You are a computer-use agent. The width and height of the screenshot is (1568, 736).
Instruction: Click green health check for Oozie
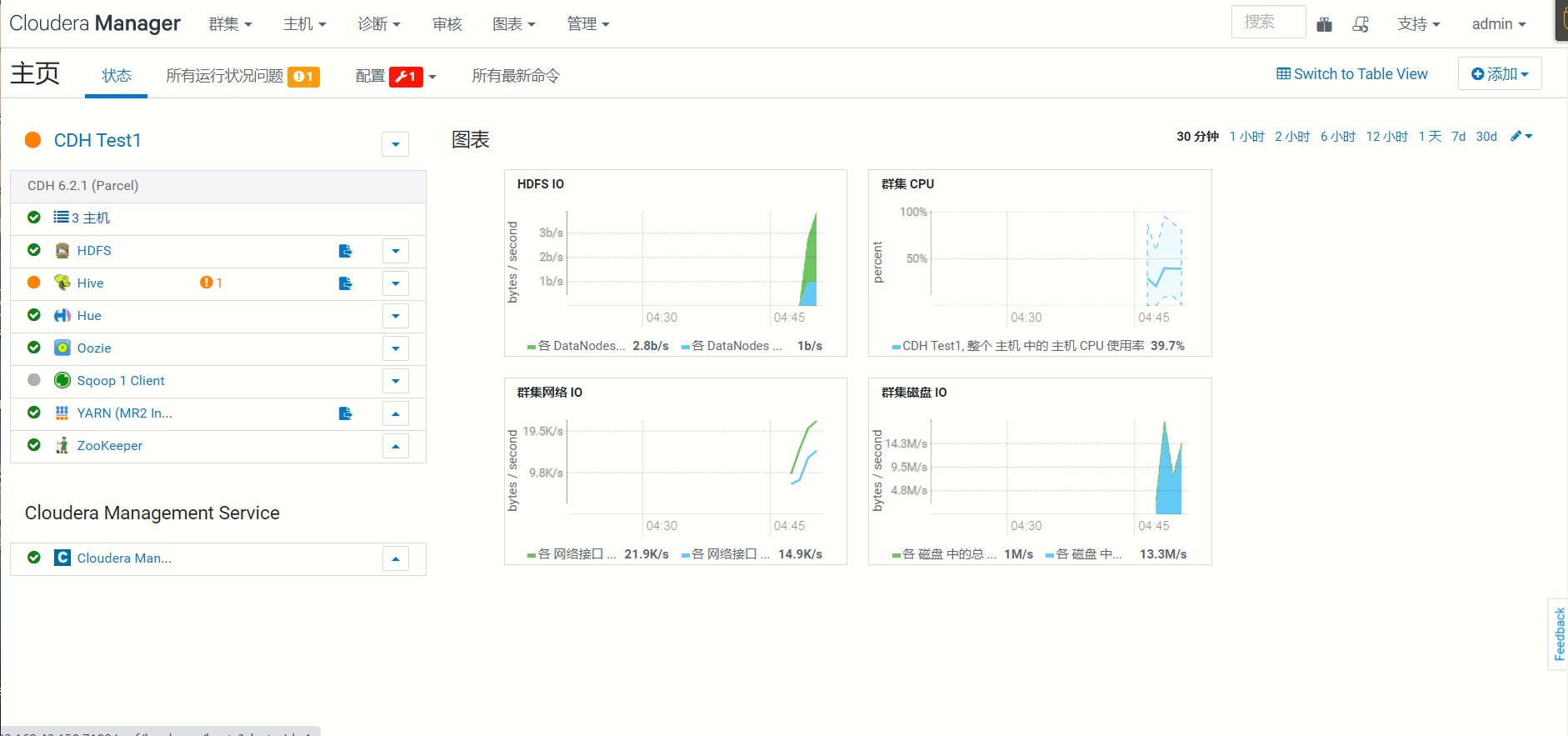click(34, 348)
